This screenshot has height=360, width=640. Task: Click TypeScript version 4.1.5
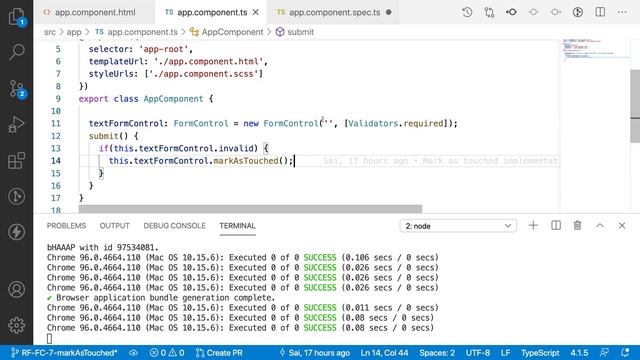[x=579, y=353]
